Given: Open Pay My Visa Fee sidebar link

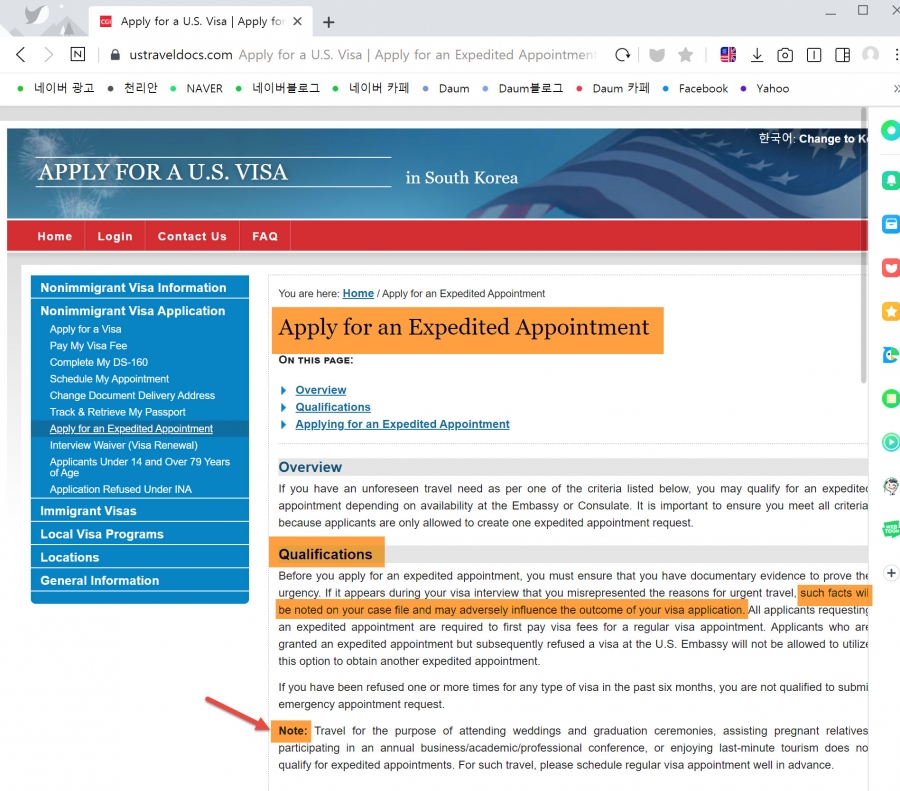Looking at the screenshot, I should 88,346.
